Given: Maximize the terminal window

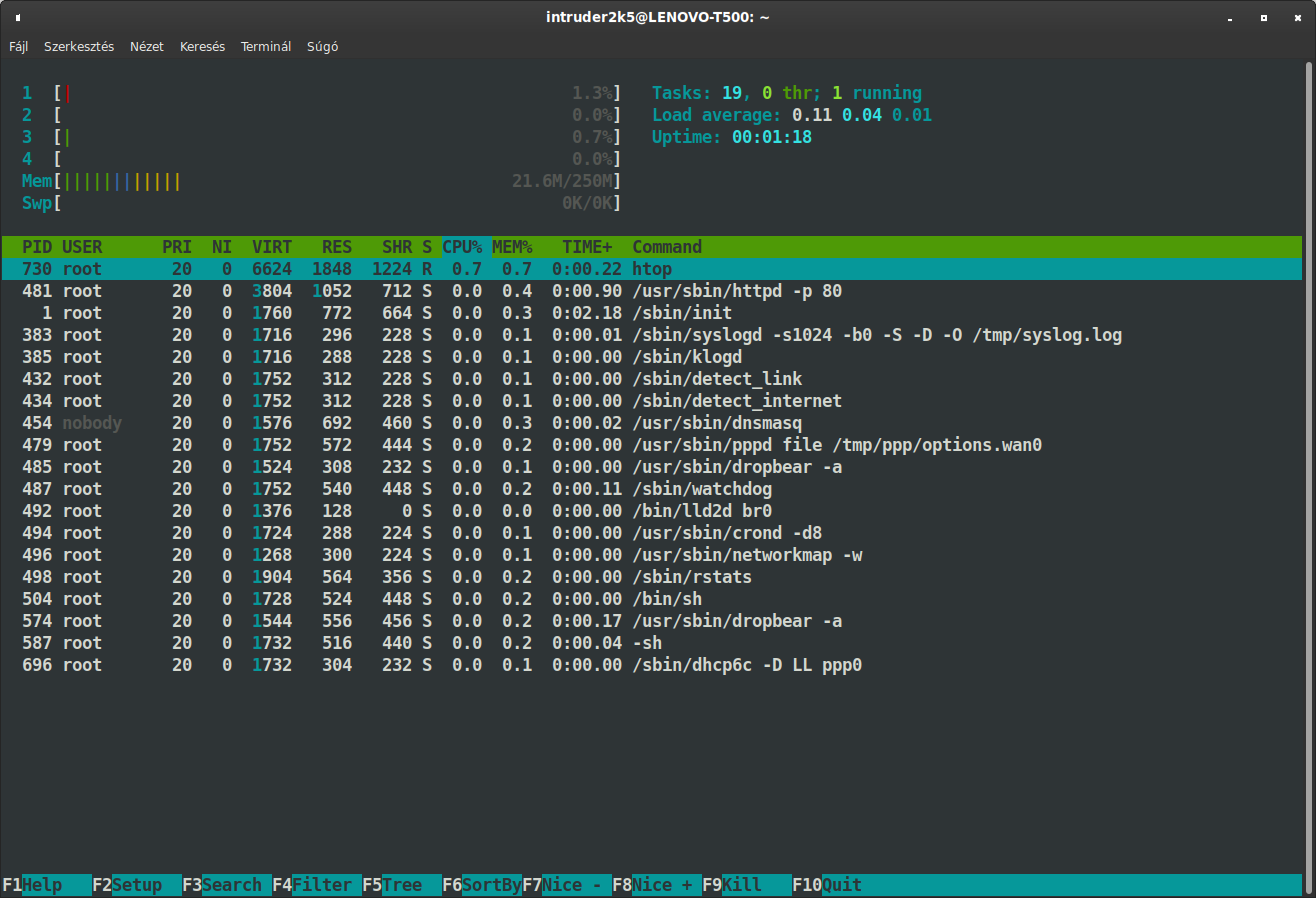Looking at the screenshot, I should pos(1264,17).
